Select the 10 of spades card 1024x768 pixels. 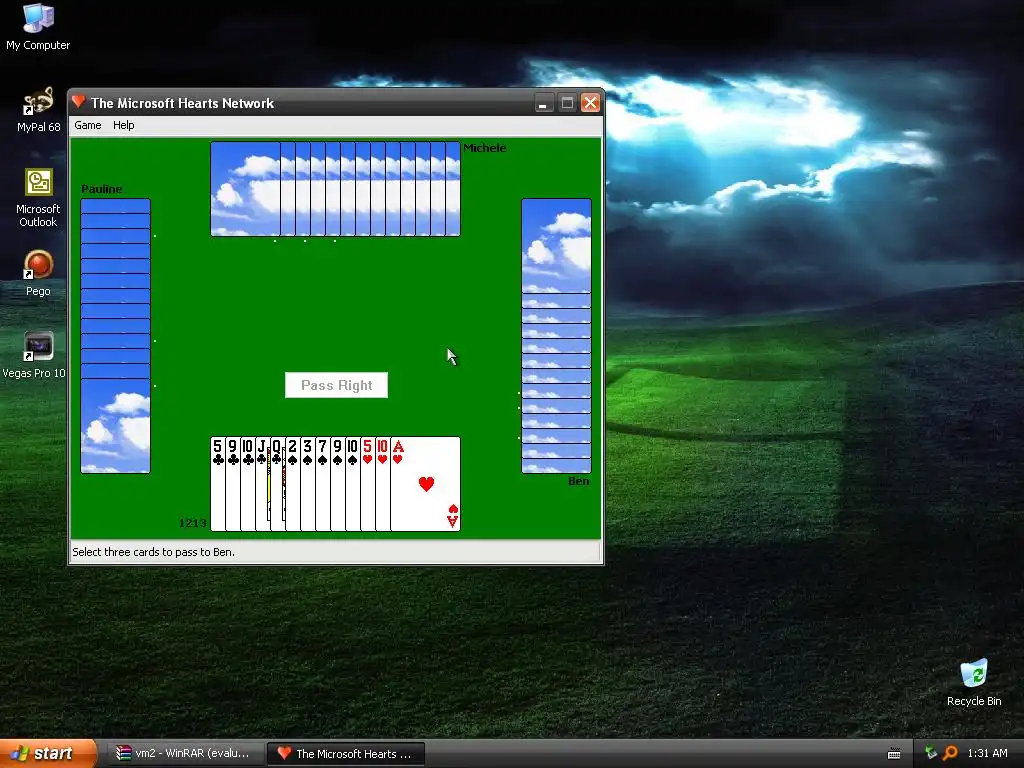353,484
